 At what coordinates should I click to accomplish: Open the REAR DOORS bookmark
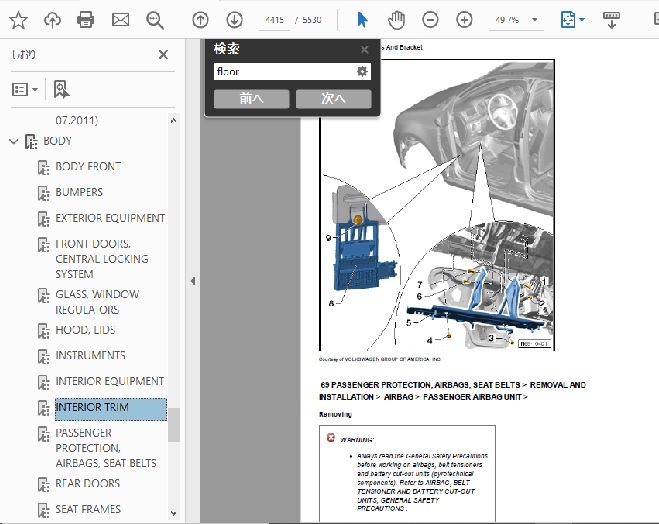click(x=88, y=483)
